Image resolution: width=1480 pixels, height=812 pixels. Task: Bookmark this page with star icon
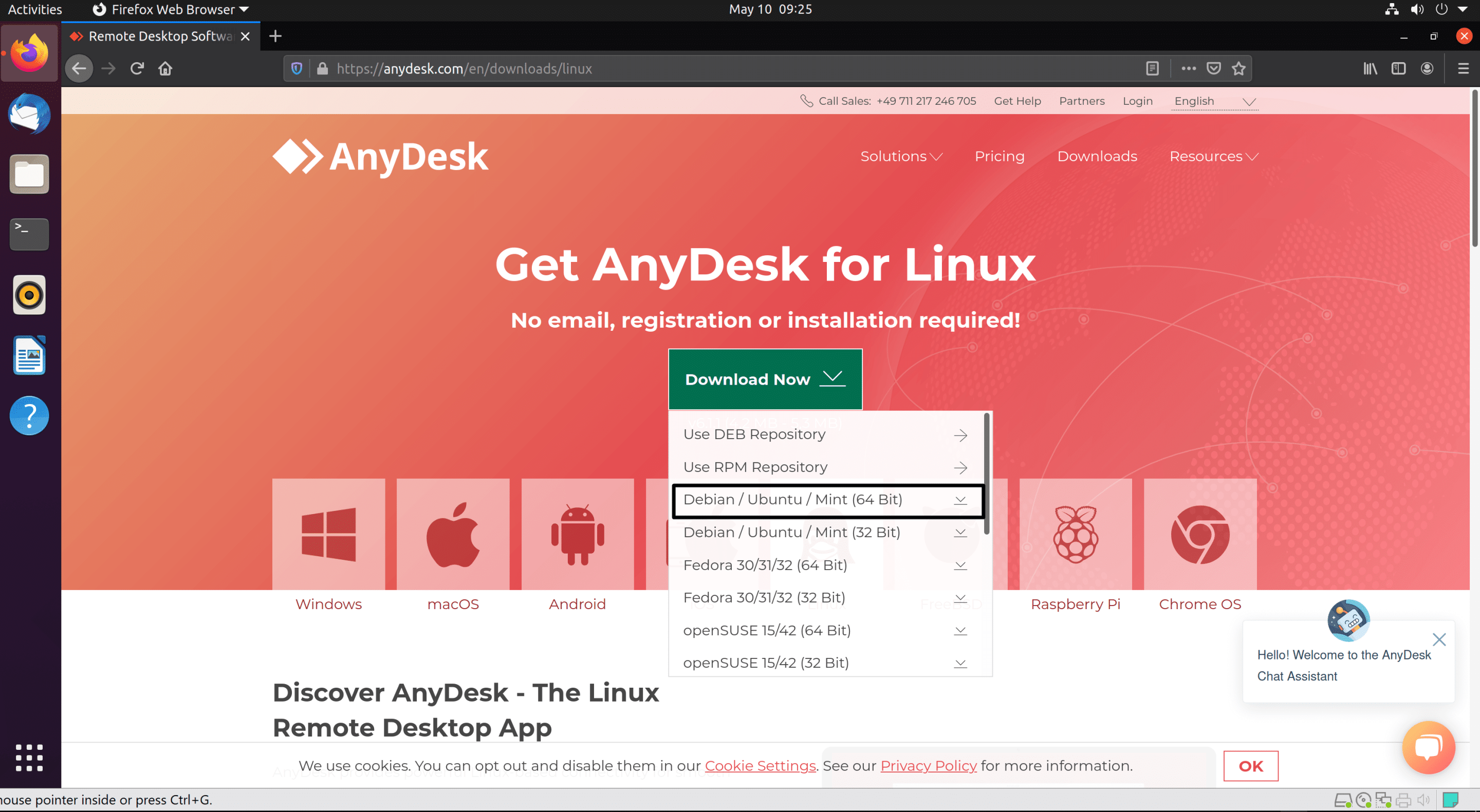point(1238,68)
